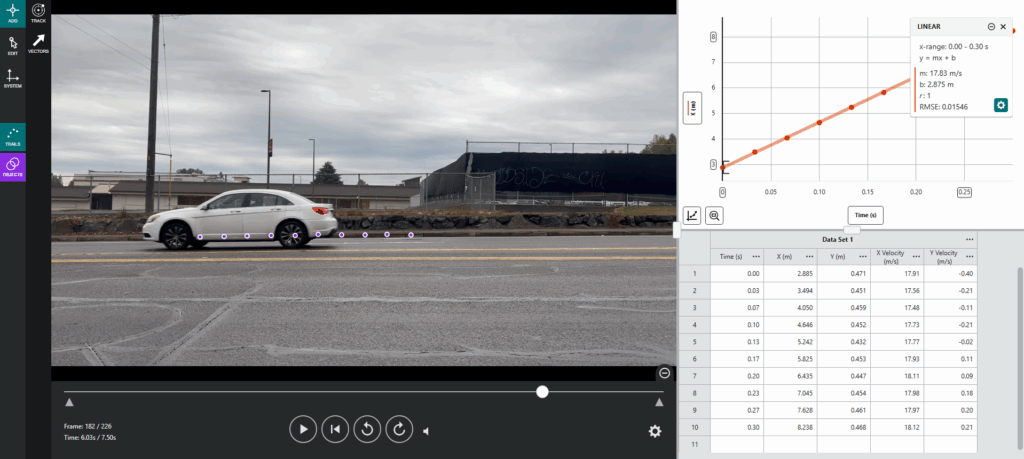Click the Time (s) axis label
1024x459 pixels.
point(864,215)
